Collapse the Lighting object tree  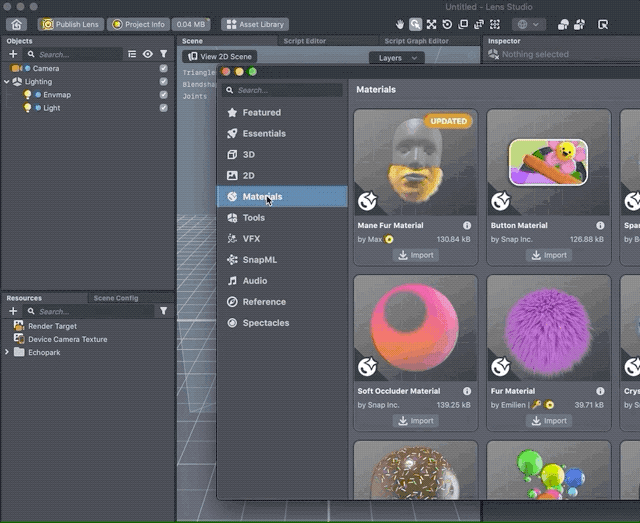point(6,81)
